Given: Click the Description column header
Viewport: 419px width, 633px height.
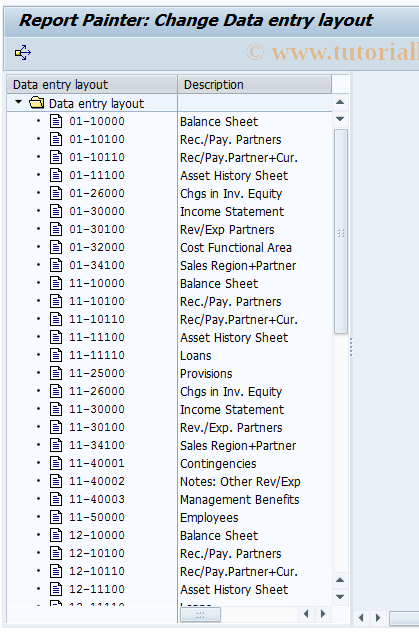Looking at the screenshot, I should [255, 84].
